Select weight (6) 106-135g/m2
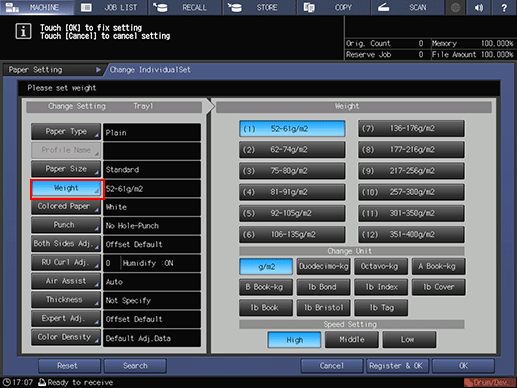 pyautogui.click(x=292, y=234)
